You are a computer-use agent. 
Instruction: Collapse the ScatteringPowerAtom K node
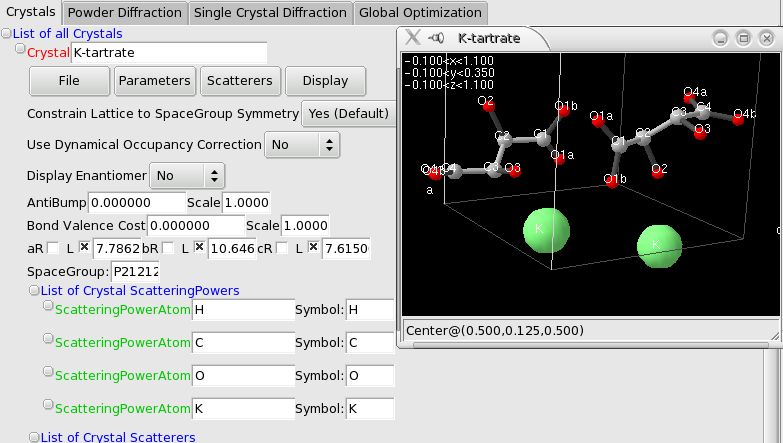click(x=48, y=404)
